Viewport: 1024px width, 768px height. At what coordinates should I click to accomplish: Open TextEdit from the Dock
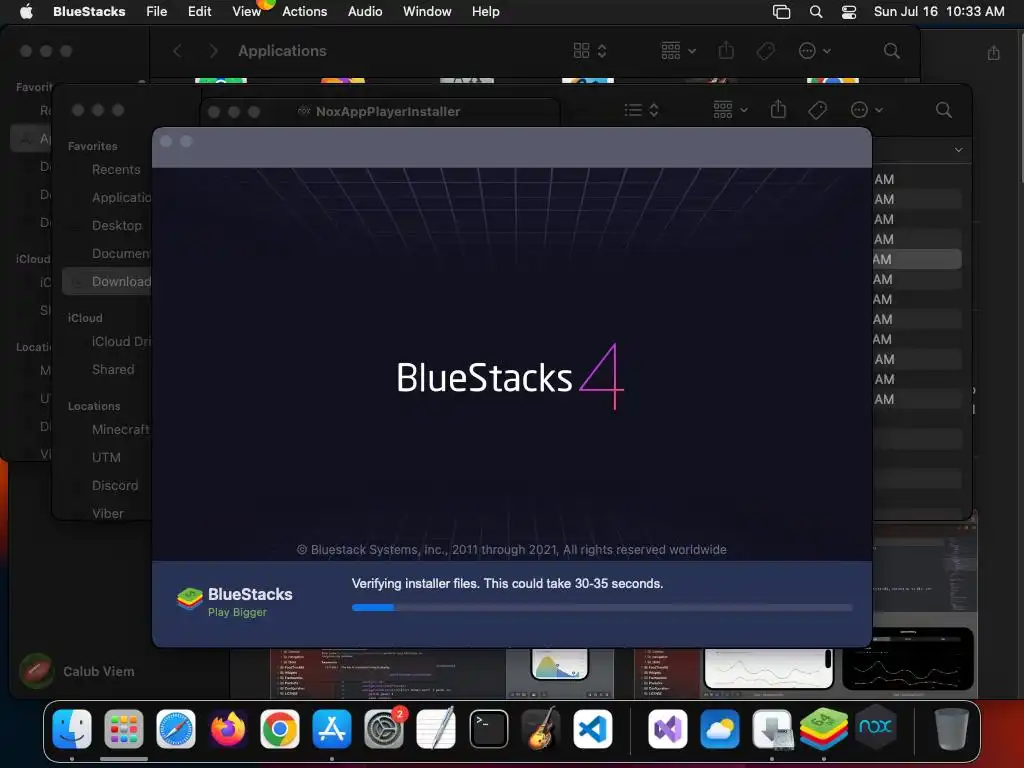click(436, 729)
